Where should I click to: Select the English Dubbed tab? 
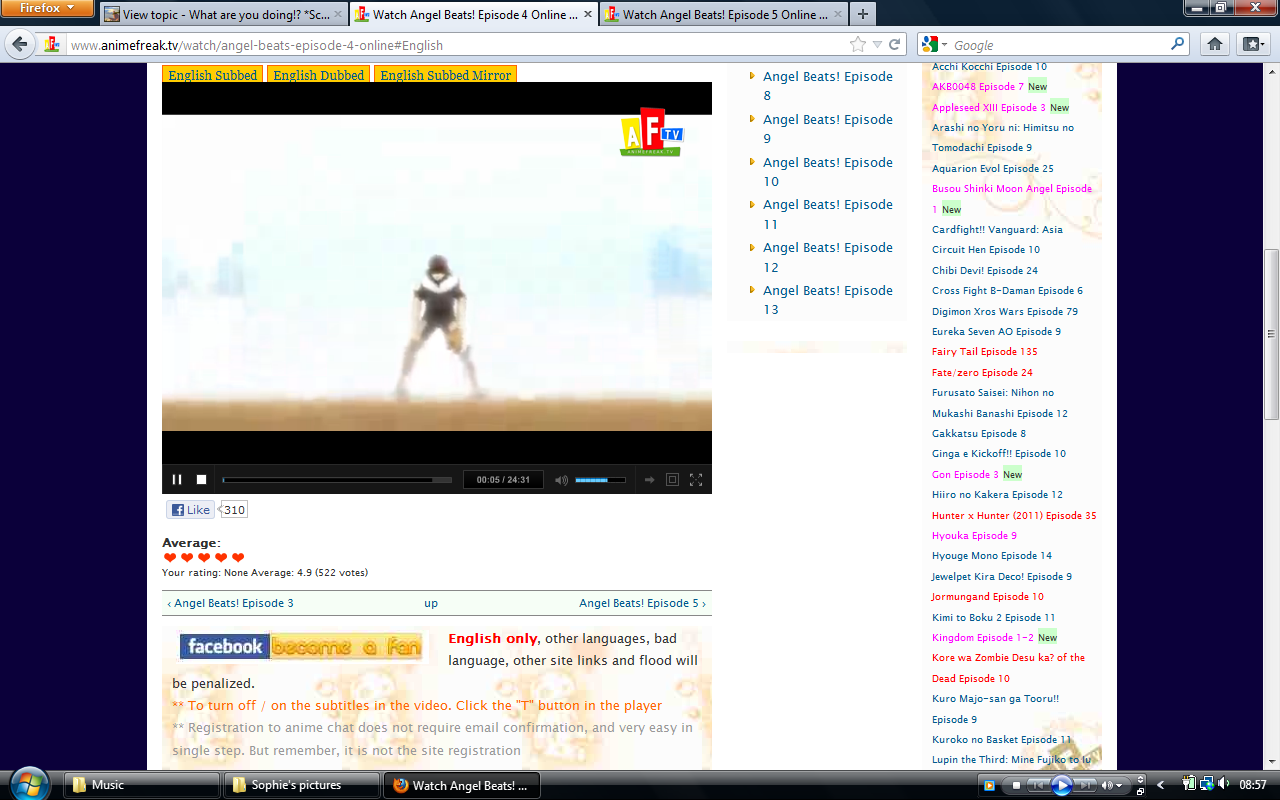[x=319, y=75]
